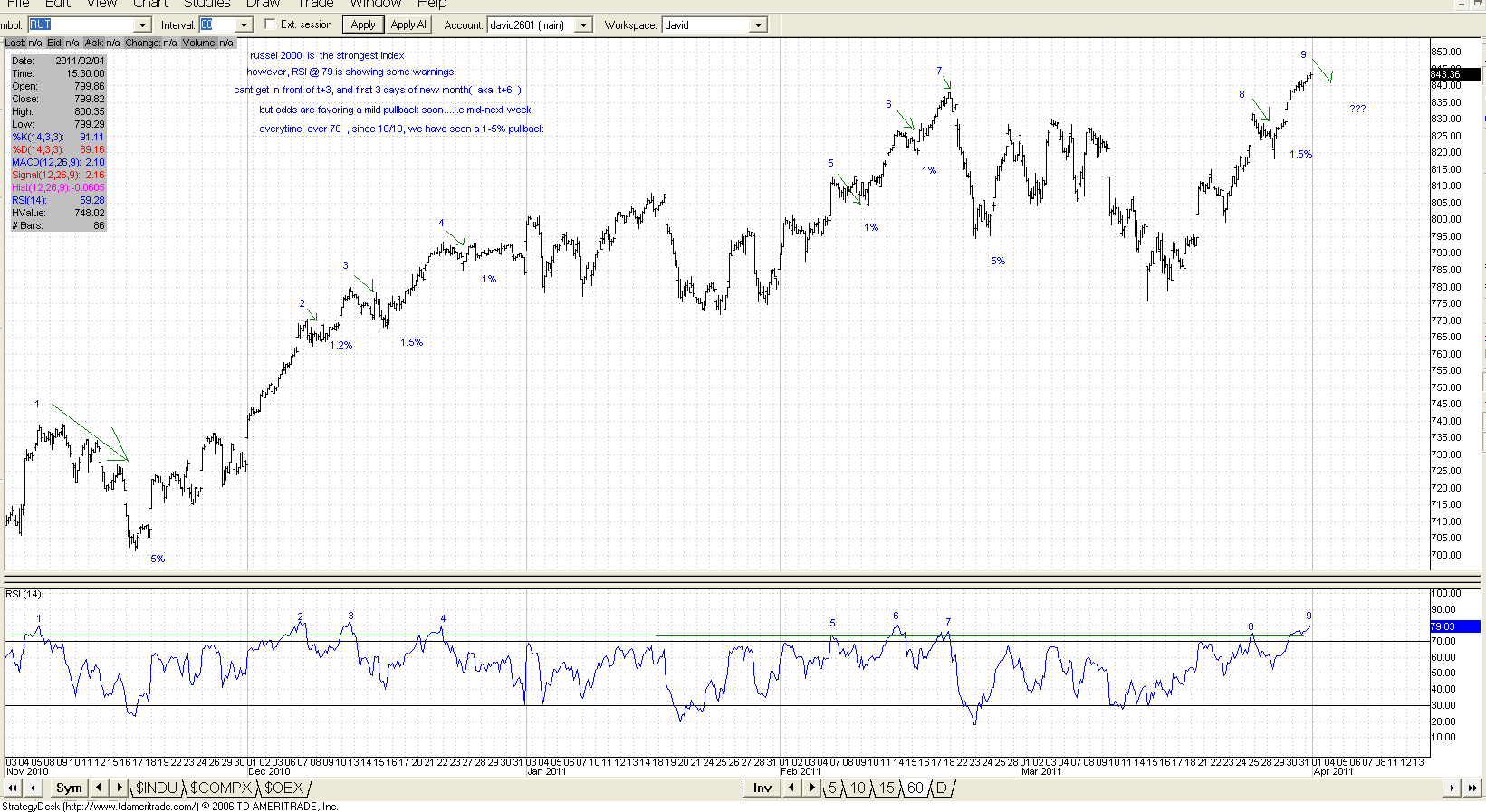Open the Studies menu

click(x=206, y=4)
